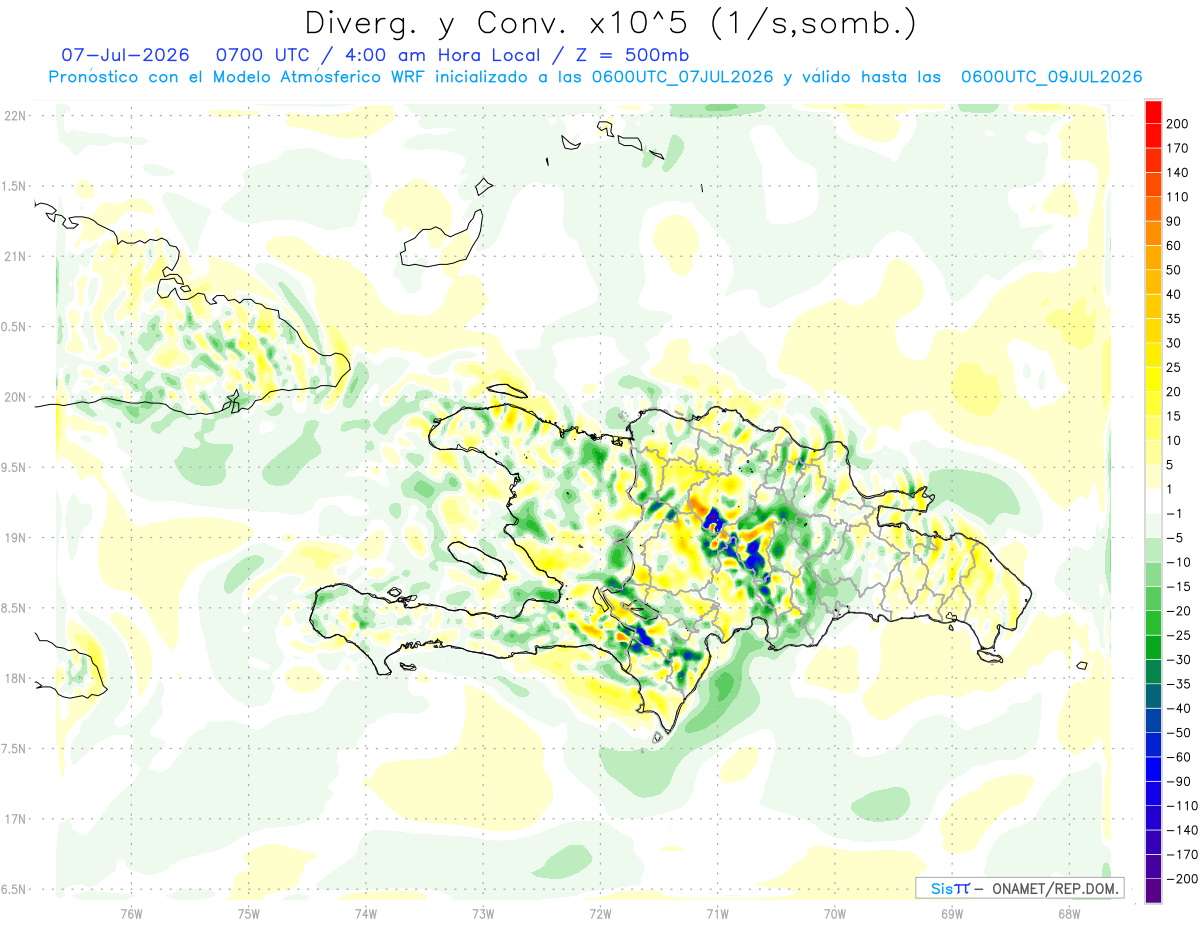Click the '74W' longitude label
Image resolution: width=1200 pixels, height=927 pixels.
click(366, 913)
